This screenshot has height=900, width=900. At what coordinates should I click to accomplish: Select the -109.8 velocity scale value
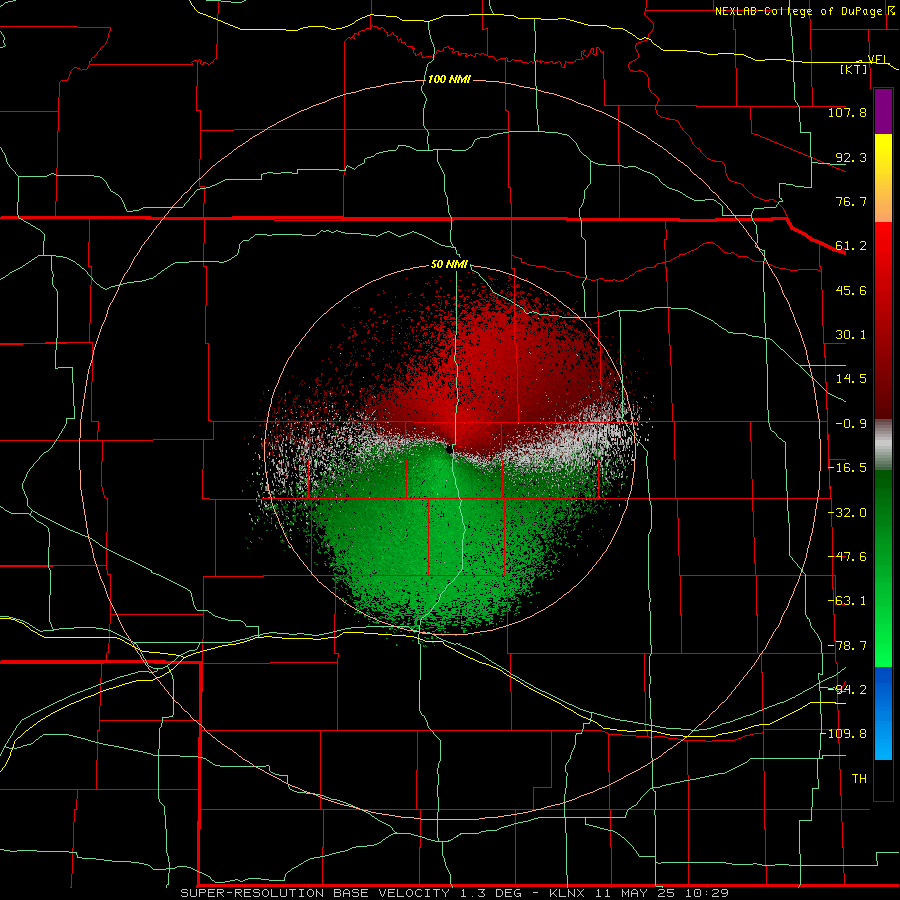click(844, 734)
